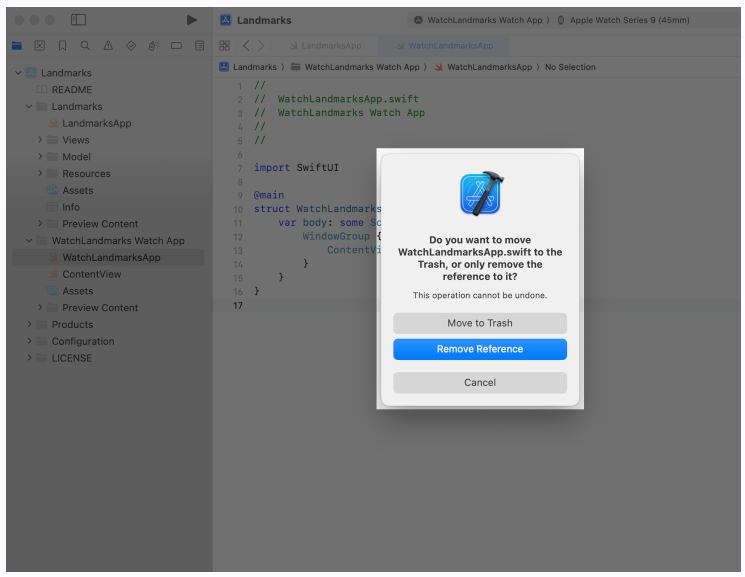Click the import SwiftUI code line
745x577 pixels.
(x=296, y=167)
